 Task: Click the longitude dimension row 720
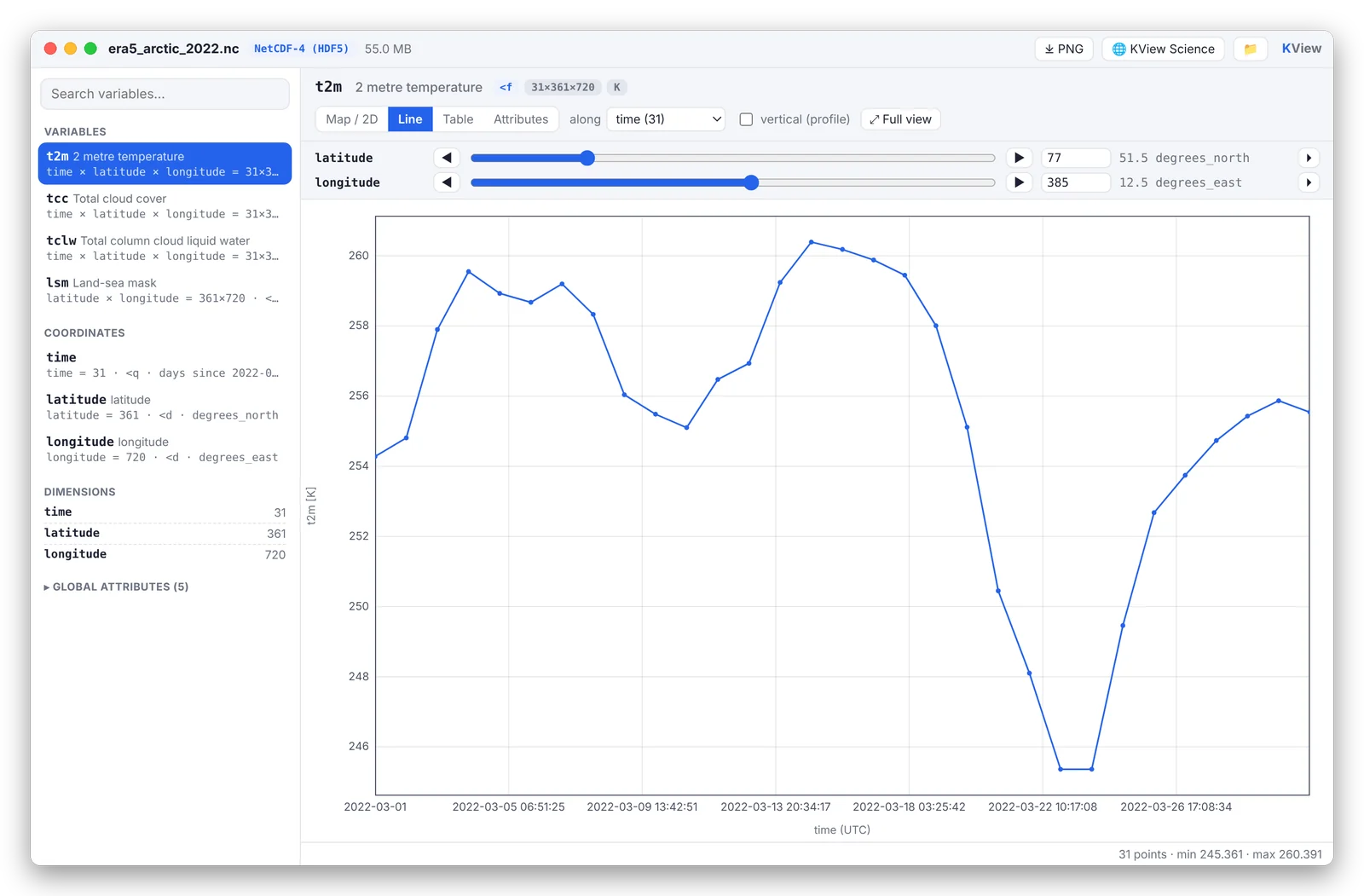tap(165, 554)
